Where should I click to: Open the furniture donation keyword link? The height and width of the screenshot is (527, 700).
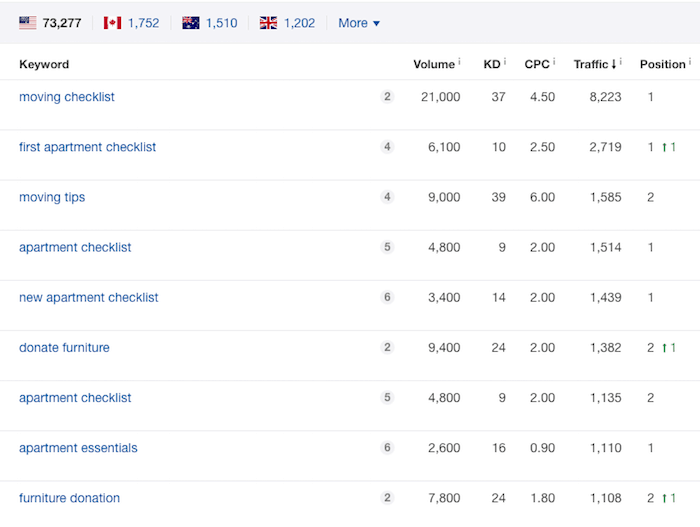point(70,498)
